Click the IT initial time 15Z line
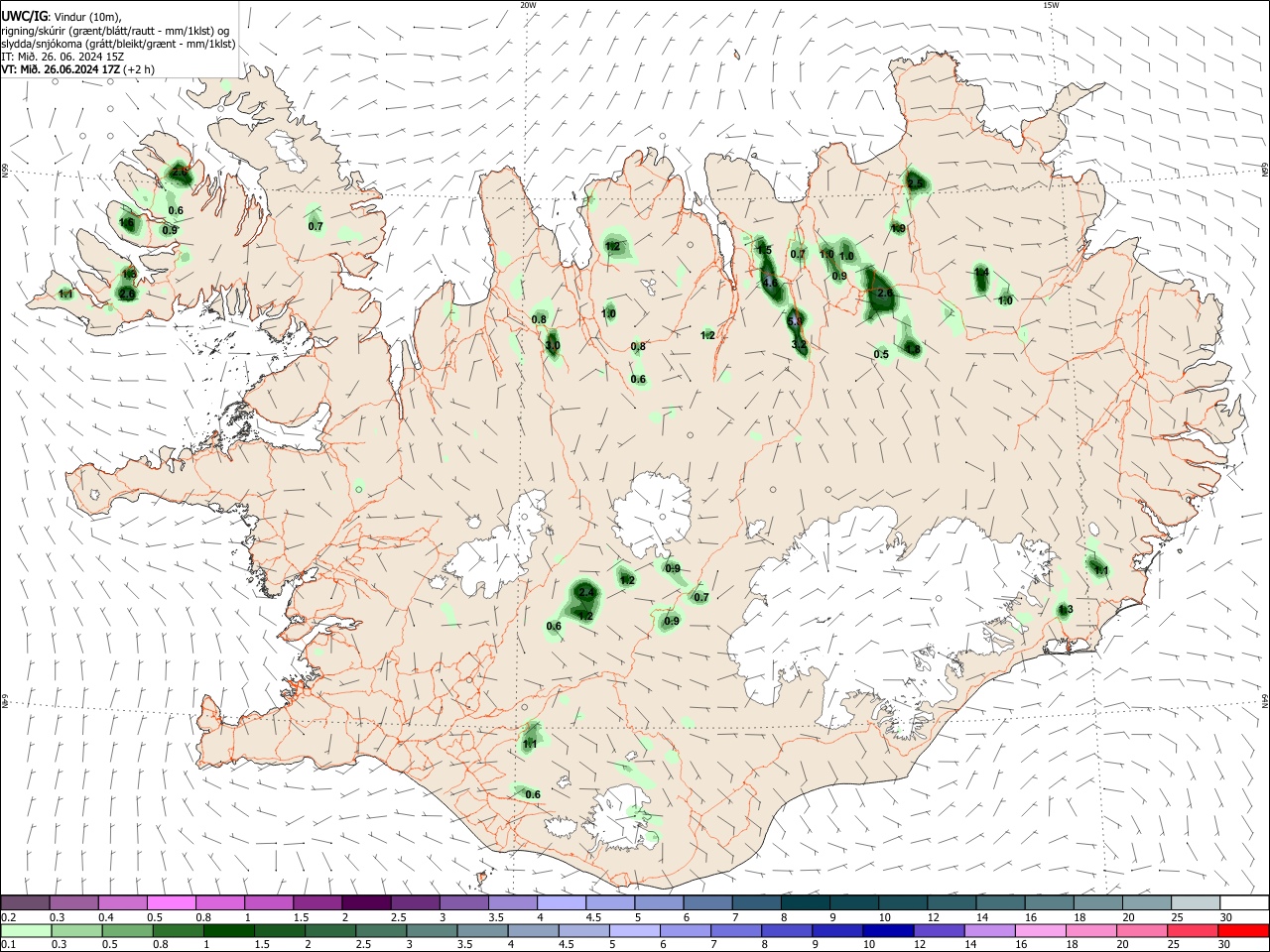The image size is (1270, 952). coord(63,57)
